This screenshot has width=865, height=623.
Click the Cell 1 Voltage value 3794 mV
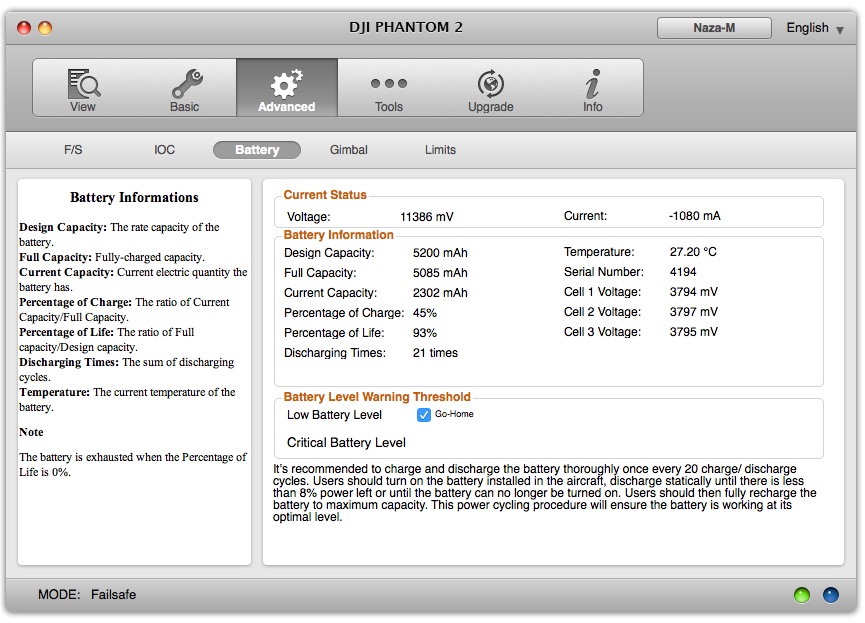click(x=693, y=291)
